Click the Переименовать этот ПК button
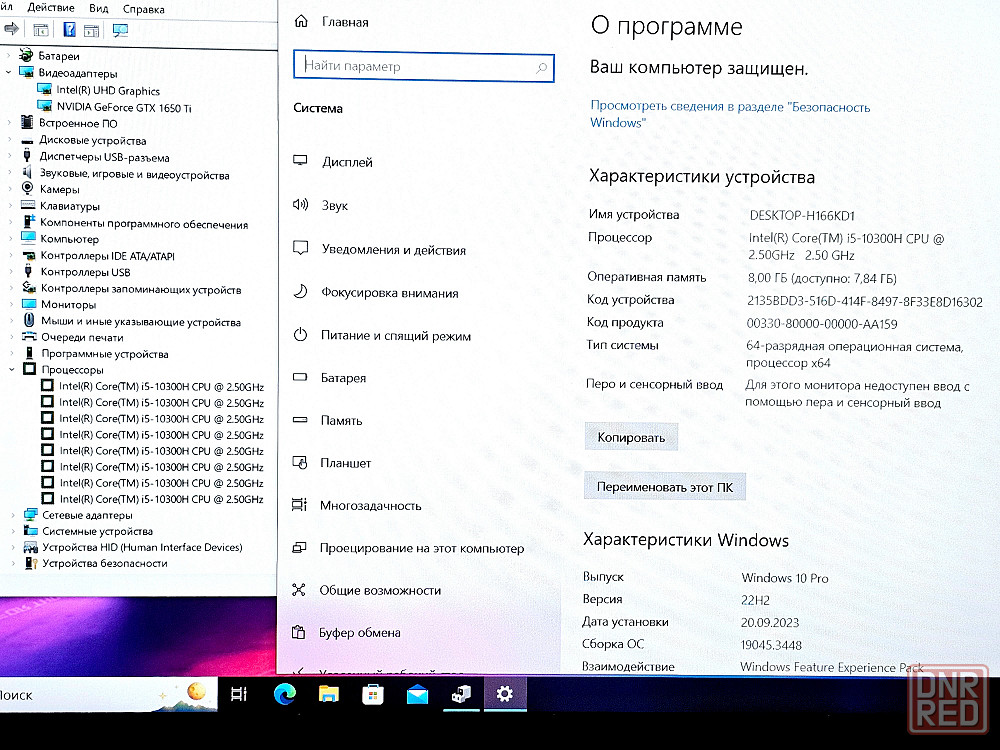Screen dimensions: 1000x750 tap(665, 487)
